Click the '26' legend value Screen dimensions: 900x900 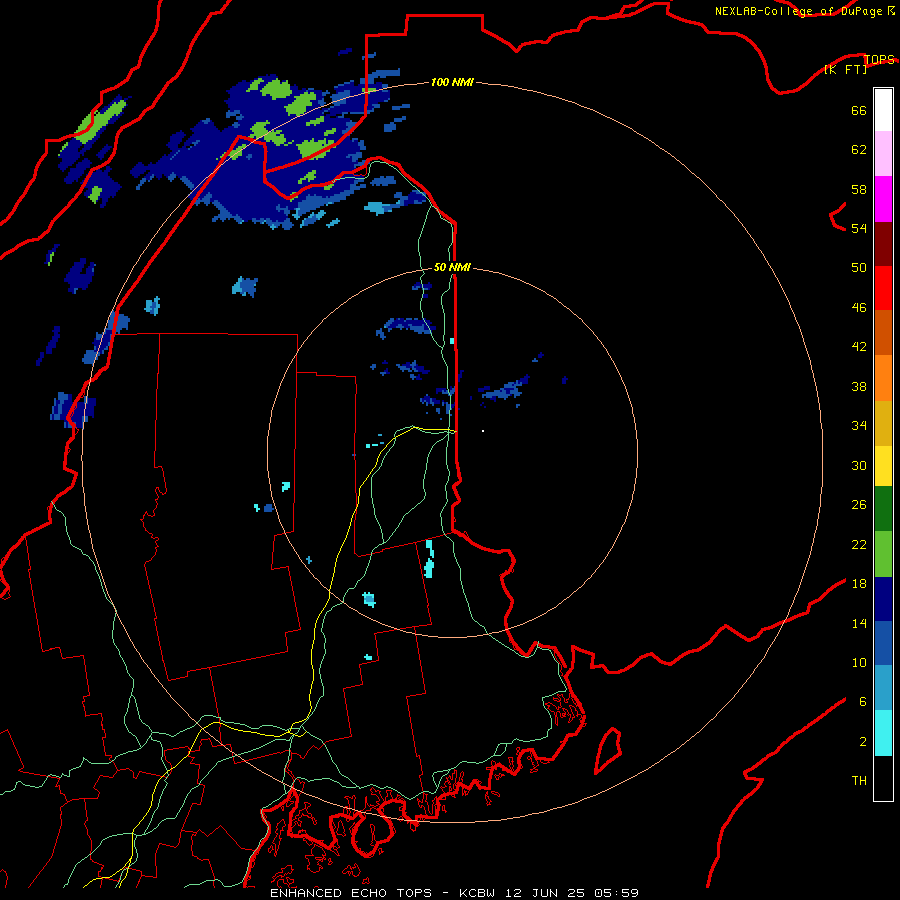click(859, 505)
